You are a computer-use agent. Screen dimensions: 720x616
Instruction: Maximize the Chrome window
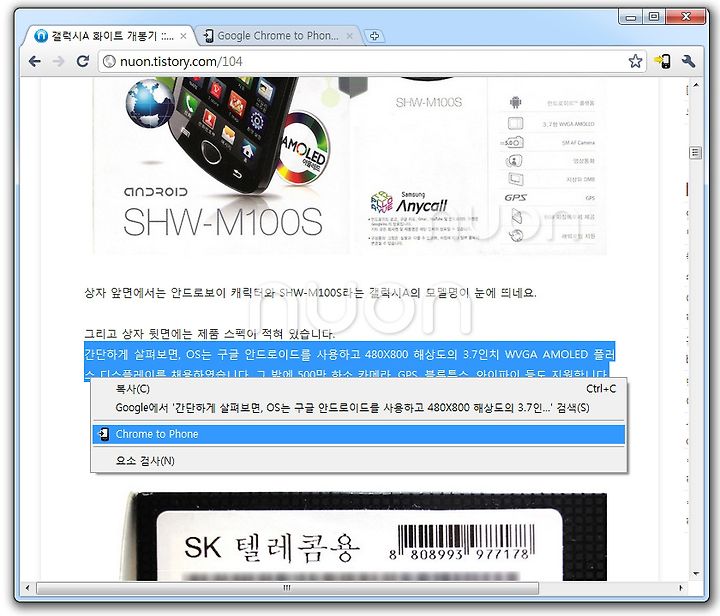pos(654,17)
